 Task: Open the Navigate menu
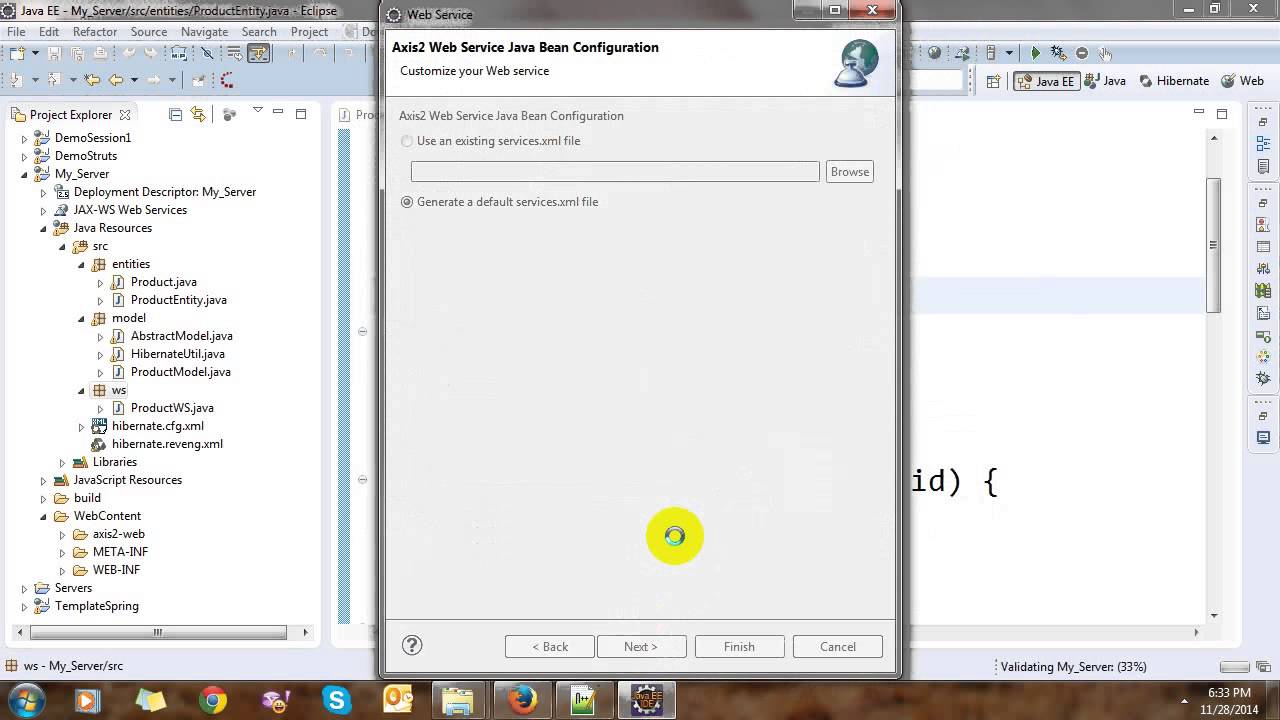[205, 31]
